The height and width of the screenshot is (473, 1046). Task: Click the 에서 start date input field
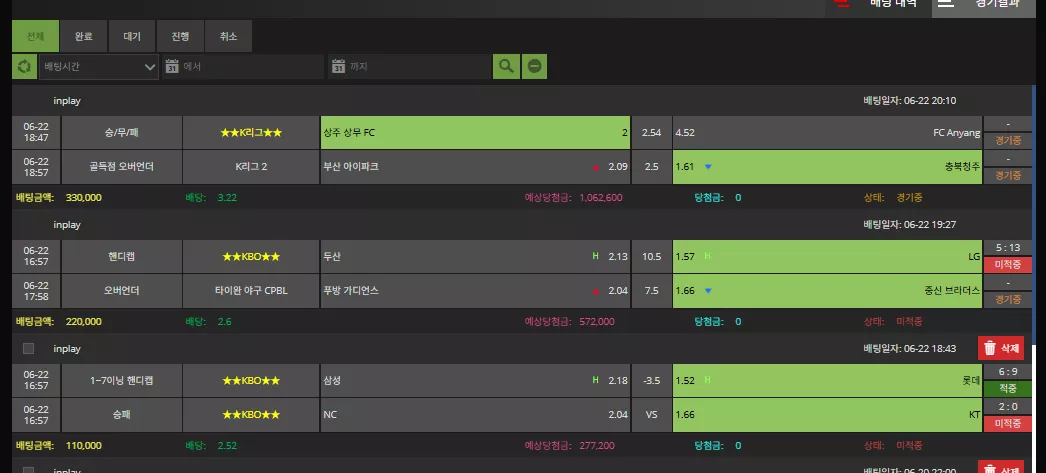243,67
